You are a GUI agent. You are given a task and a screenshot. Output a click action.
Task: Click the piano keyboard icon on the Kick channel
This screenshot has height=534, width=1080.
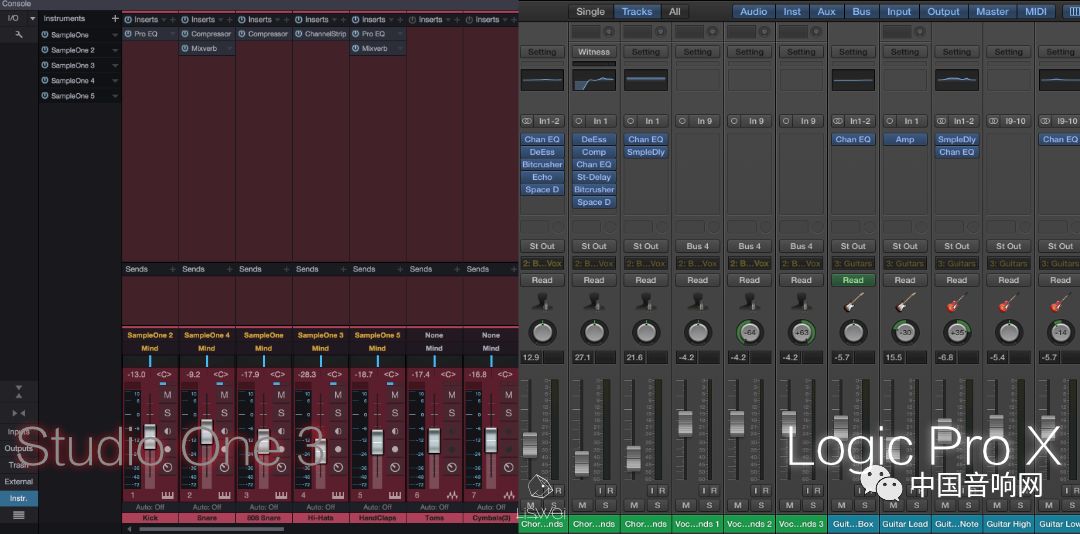pyautogui.click(x=167, y=495)
